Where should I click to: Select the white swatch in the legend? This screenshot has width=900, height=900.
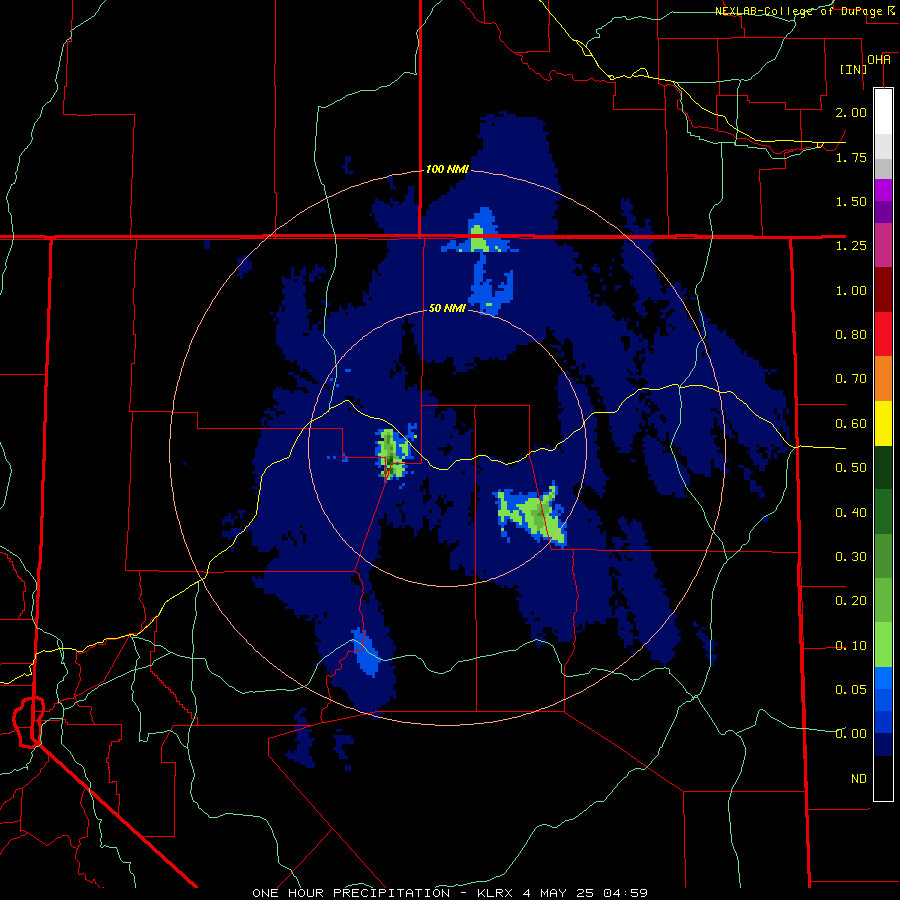pos(883,111)
